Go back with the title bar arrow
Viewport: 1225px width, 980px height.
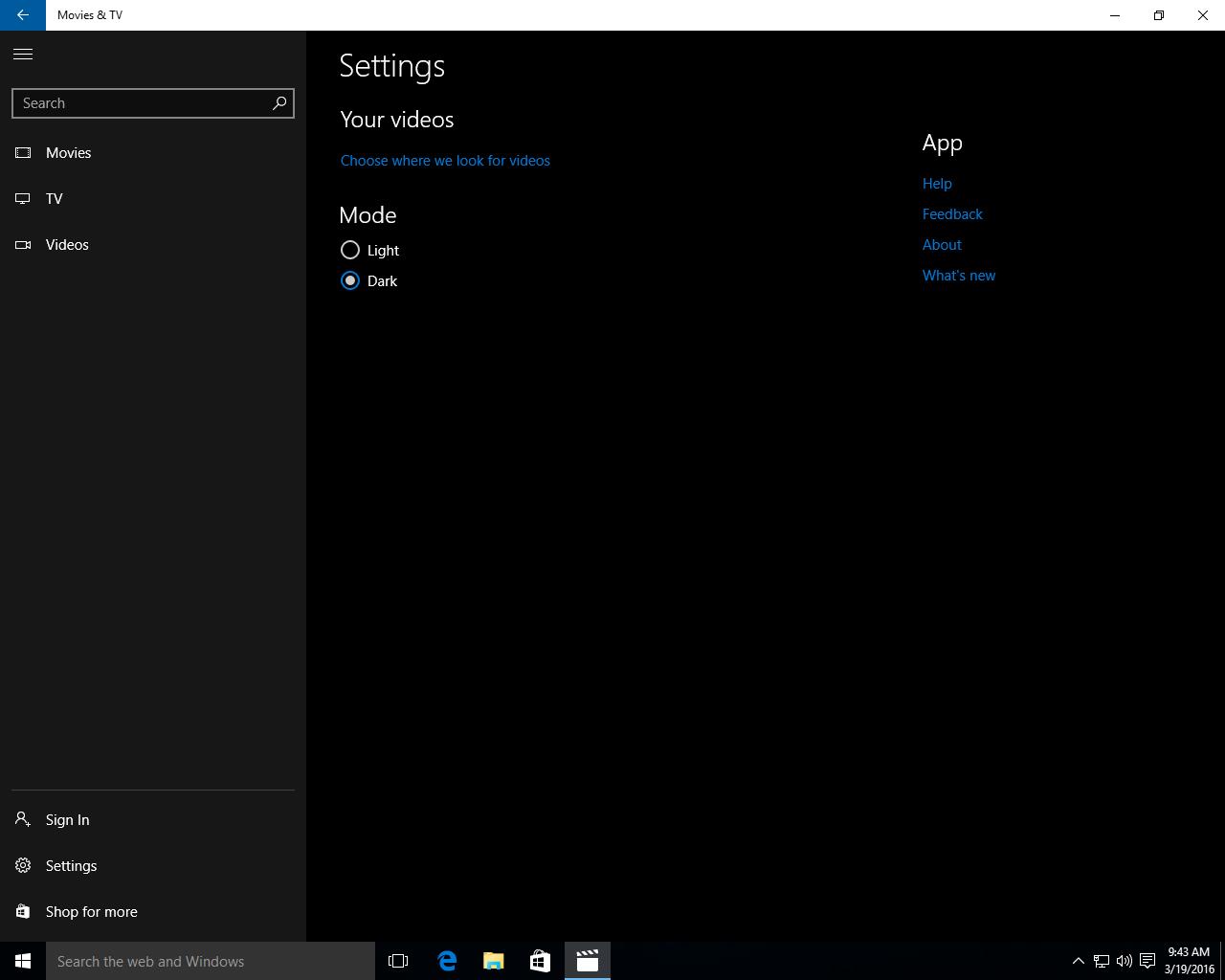point(23,15)
